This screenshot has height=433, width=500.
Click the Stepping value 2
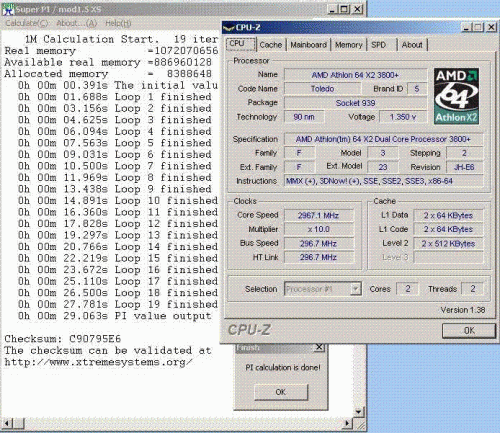464,153
